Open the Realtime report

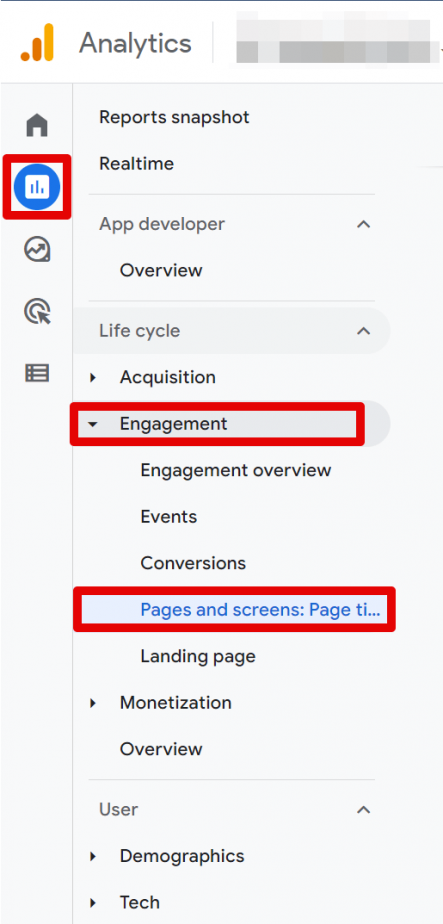pos(137,163)
